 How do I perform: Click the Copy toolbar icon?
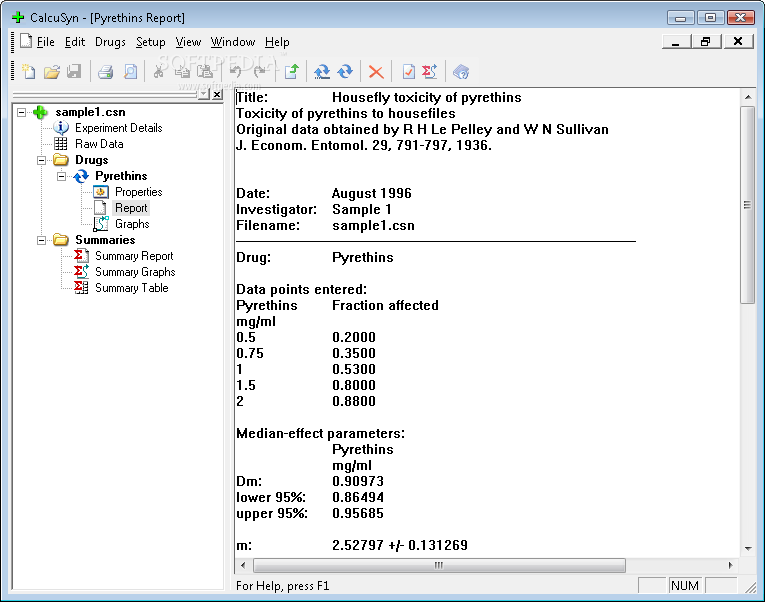[182, 72]
